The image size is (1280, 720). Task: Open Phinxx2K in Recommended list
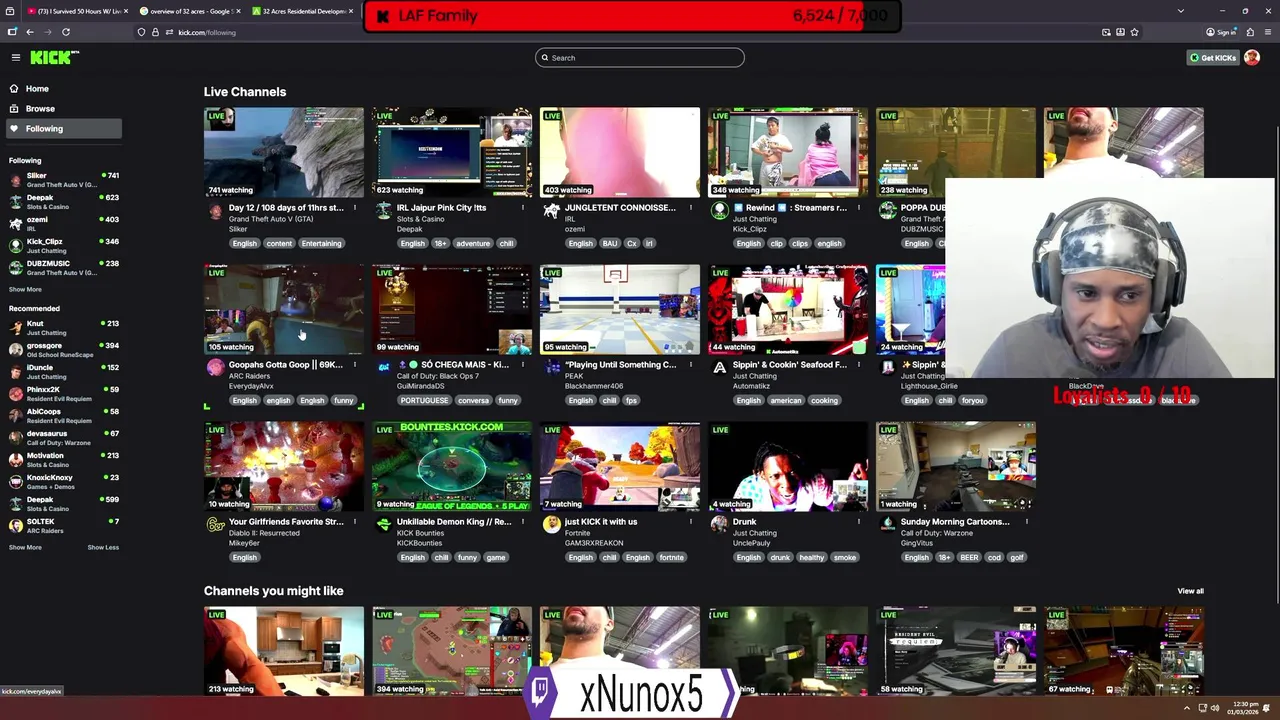tap(65, 394)
